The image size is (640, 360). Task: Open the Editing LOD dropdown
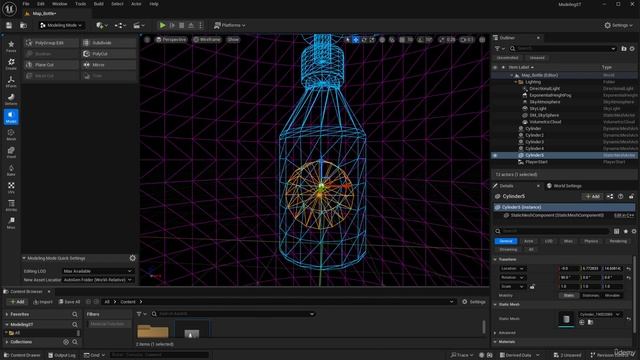(98, 271)
